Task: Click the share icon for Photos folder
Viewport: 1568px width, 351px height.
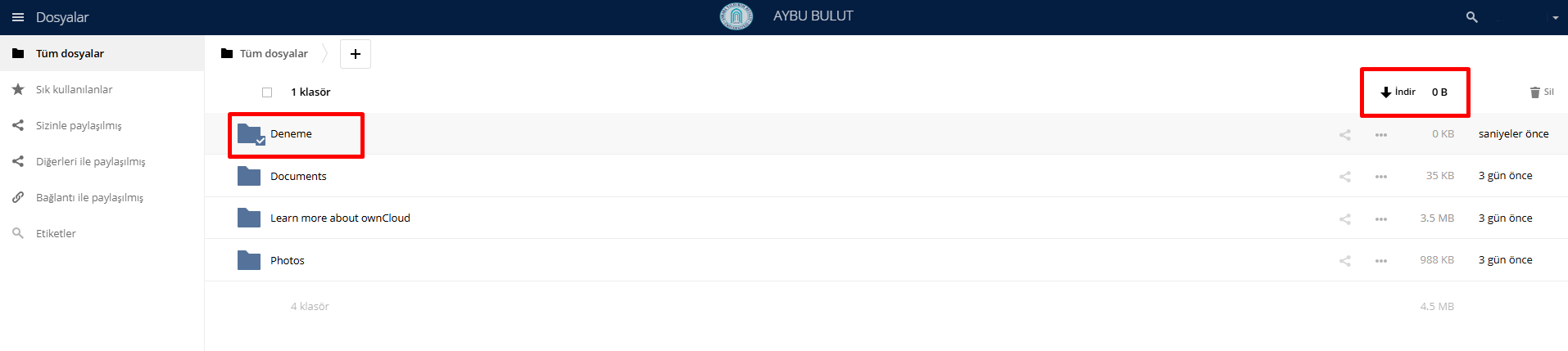Action: tap(1344, 261)
